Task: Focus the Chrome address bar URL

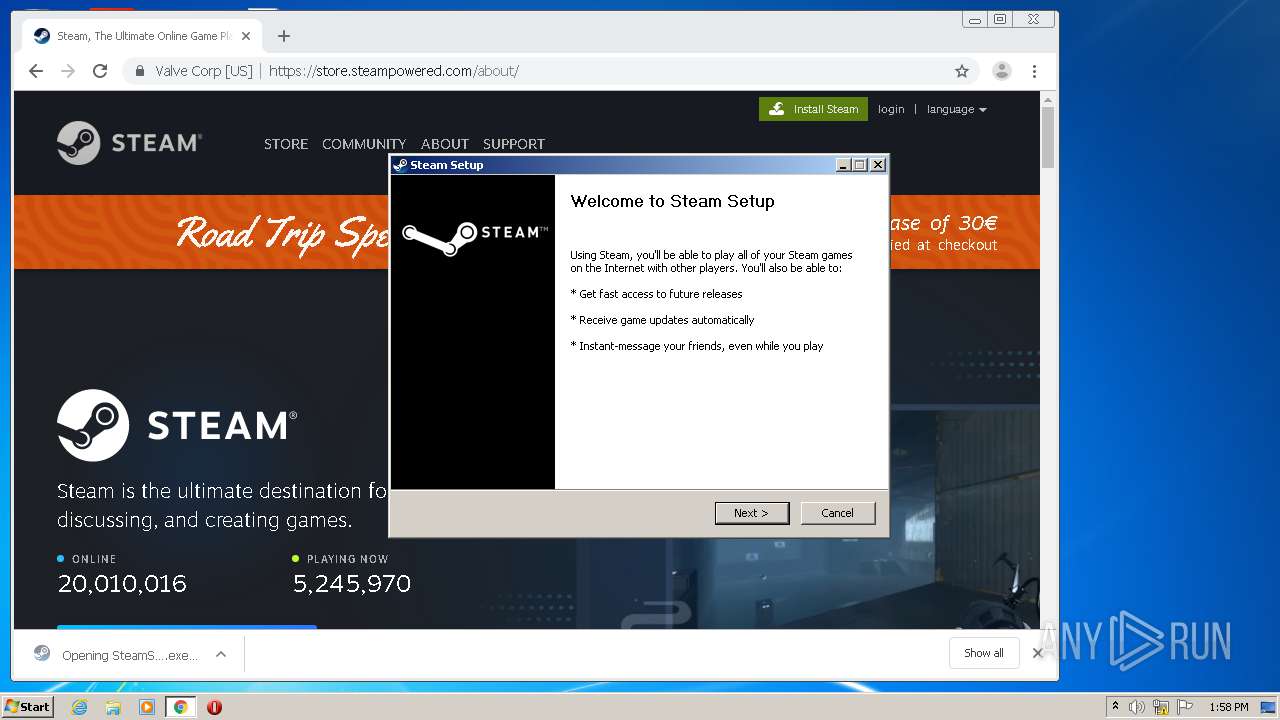Action: click(x=394, y=71)
